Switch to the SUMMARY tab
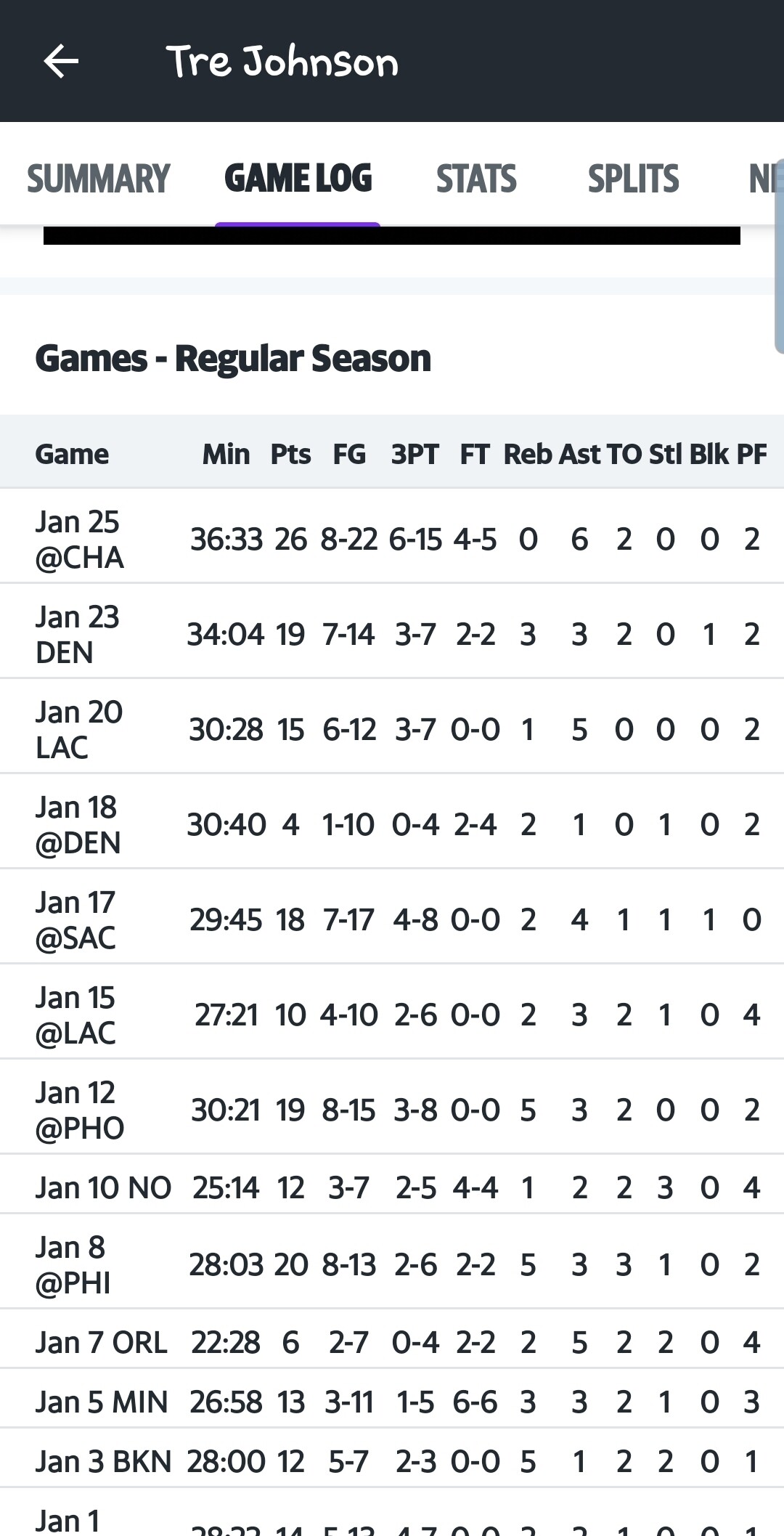This screenshot has width=784, height=1536. (99, 179)
